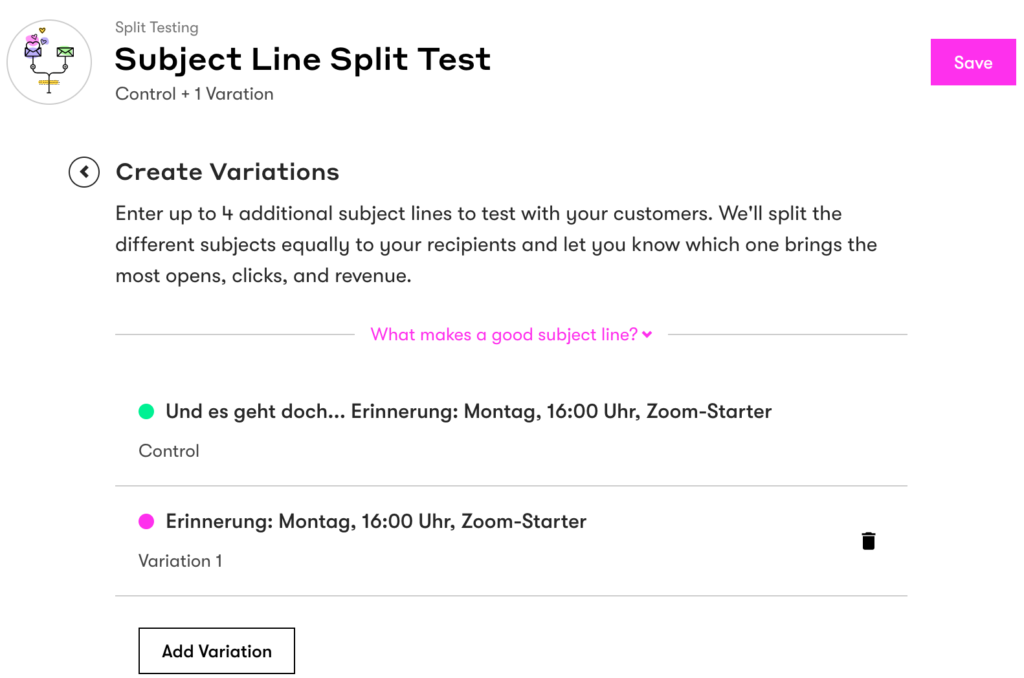Image resolution: width=1024 pixels, height=678 pixels.
Task: Delete Variation 1 with the trash icon
Action: point(868,541)
